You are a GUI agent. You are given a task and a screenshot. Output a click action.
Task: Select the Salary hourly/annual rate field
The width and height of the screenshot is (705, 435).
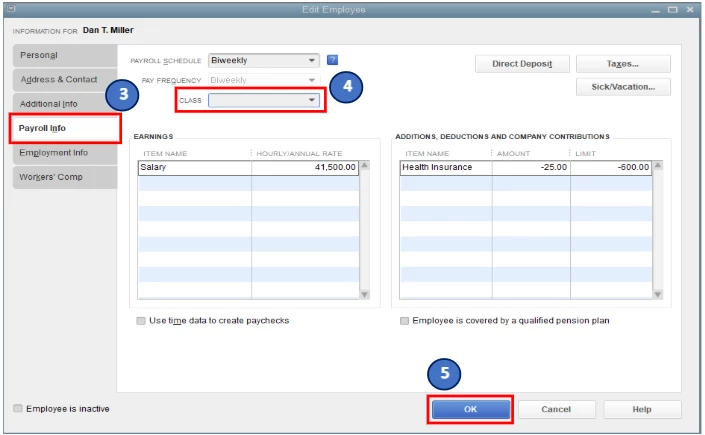click(305, 167)
